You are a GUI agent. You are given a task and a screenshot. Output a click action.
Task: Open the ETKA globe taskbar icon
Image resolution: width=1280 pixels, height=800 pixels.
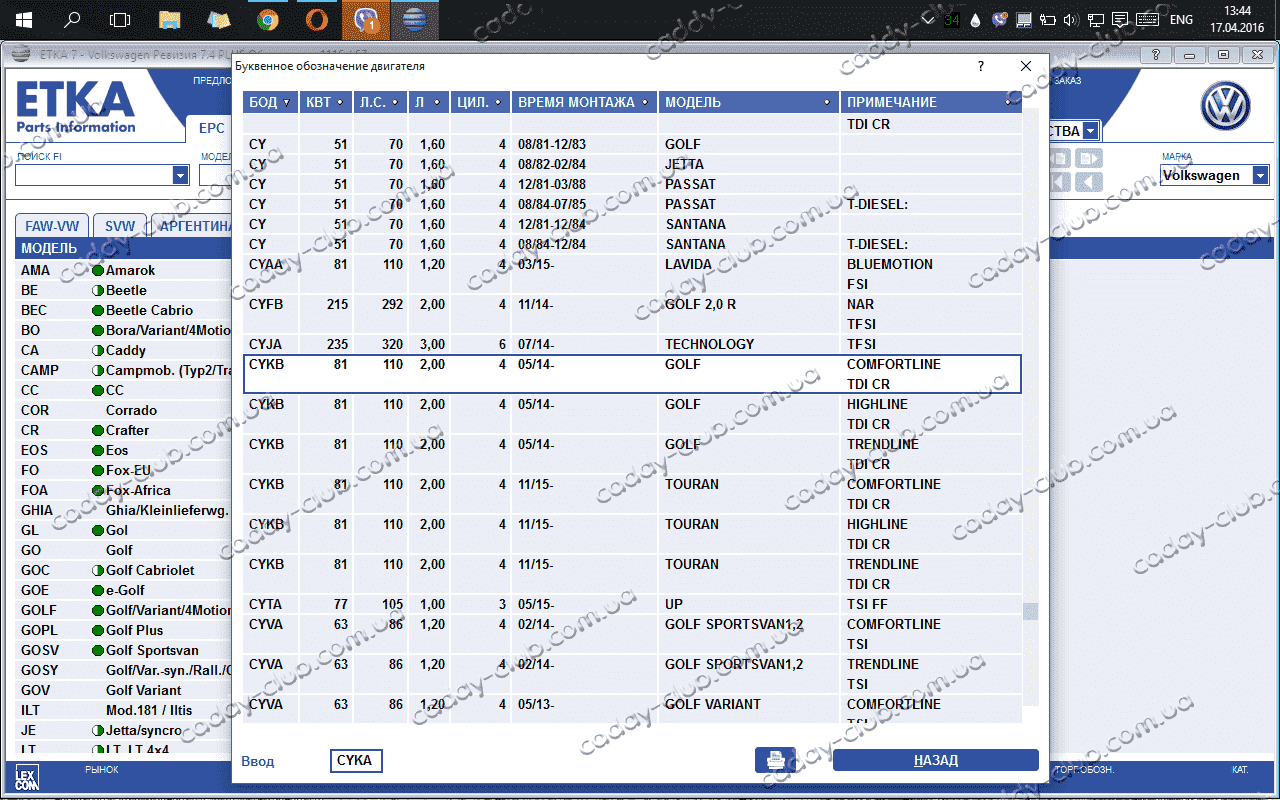point(413,19)
